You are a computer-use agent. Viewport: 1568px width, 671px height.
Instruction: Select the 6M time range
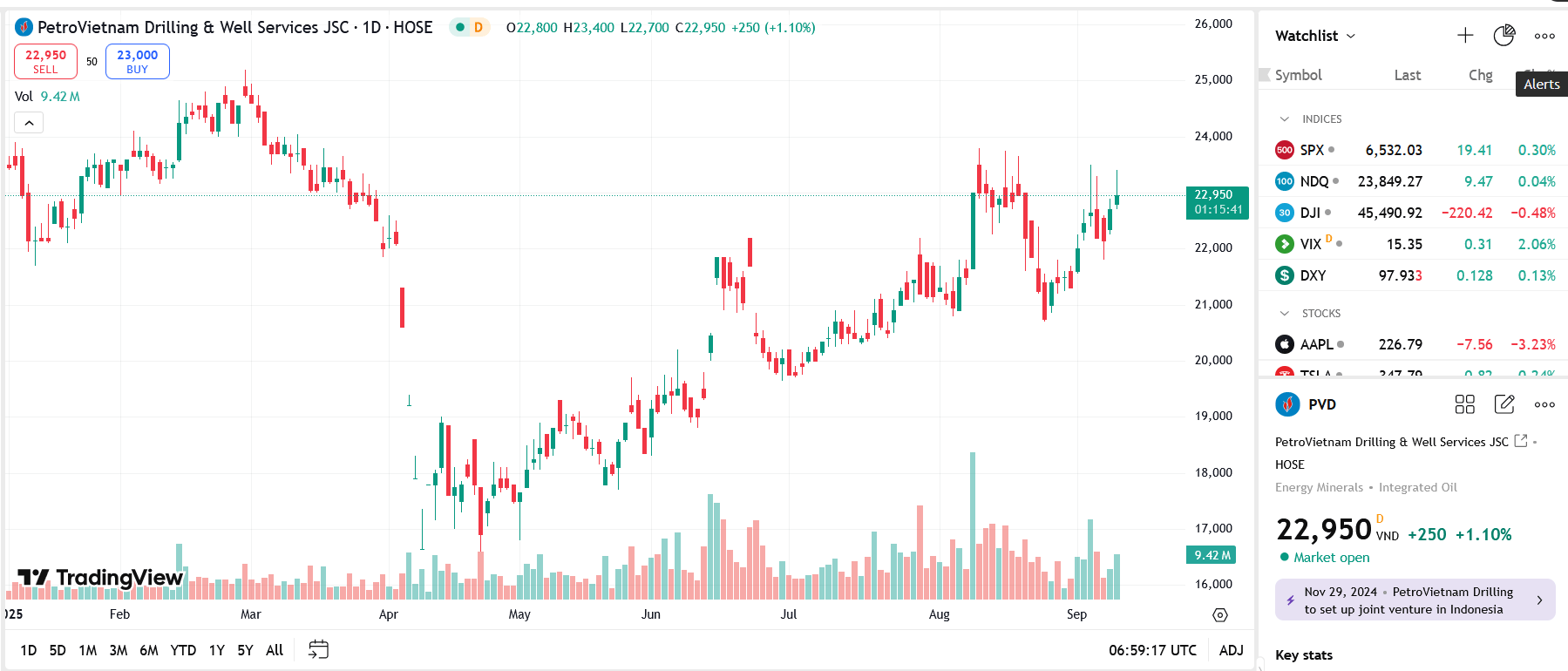149,650
